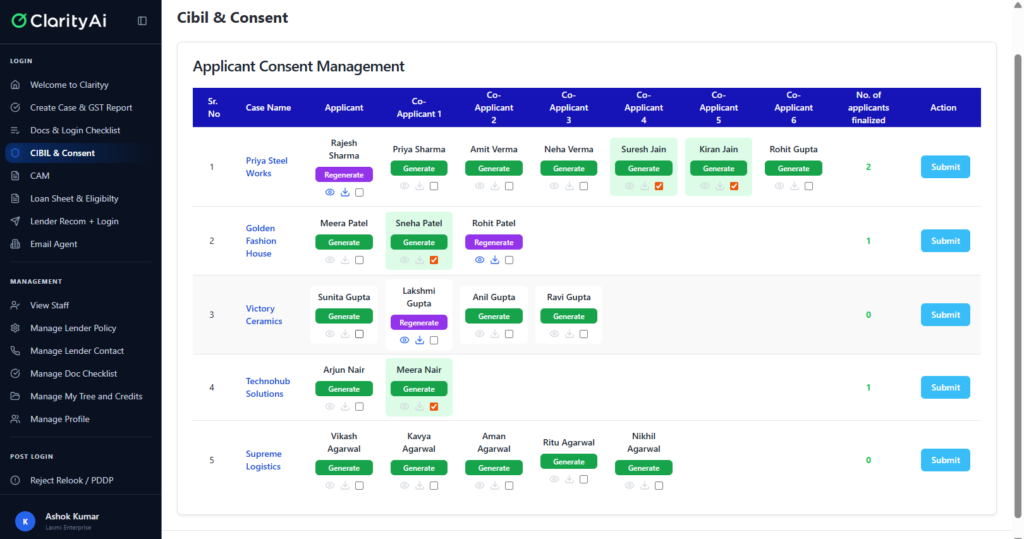Submit the Priya Steel Works case
Viewport: 1024px width, 539px height.
944,167
